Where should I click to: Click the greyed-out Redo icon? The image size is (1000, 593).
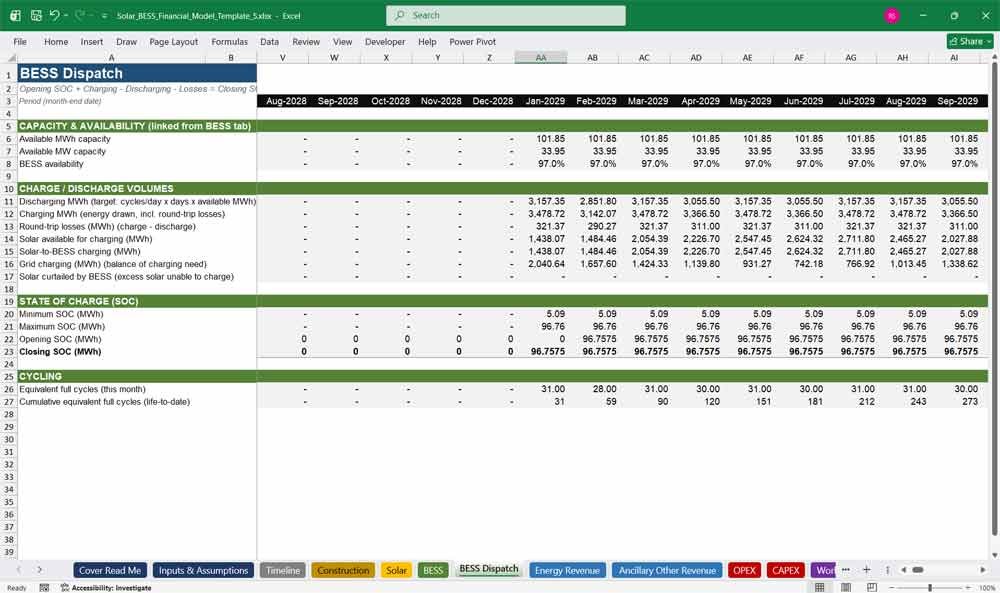click(x=80, y=15)
